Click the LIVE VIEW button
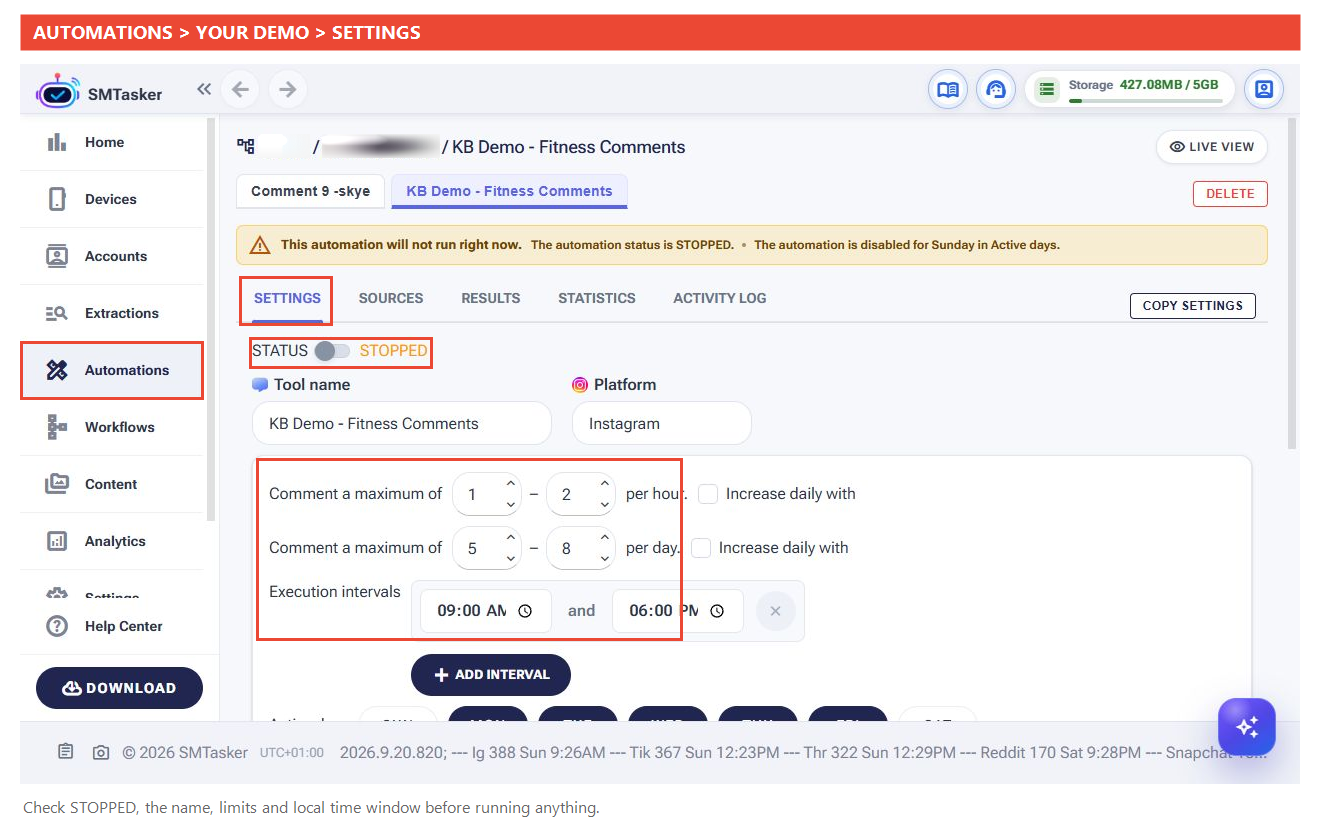This screenshot has width=1320, height=836. tap(1212, 147)
